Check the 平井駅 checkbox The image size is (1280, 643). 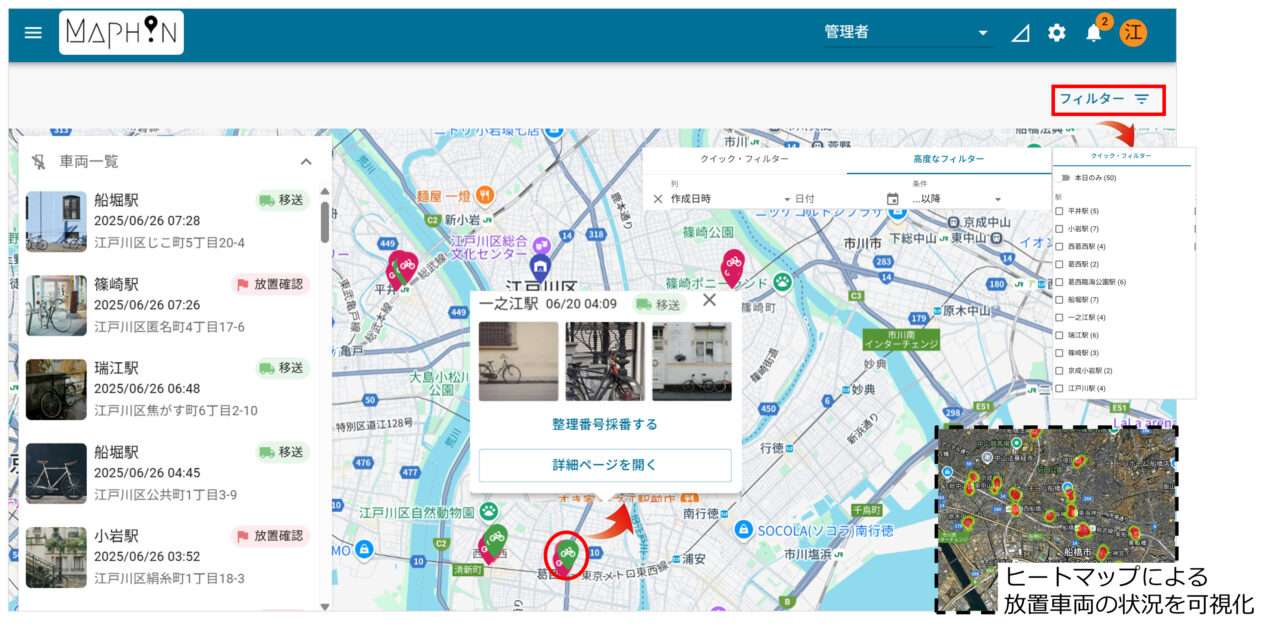1060,211
